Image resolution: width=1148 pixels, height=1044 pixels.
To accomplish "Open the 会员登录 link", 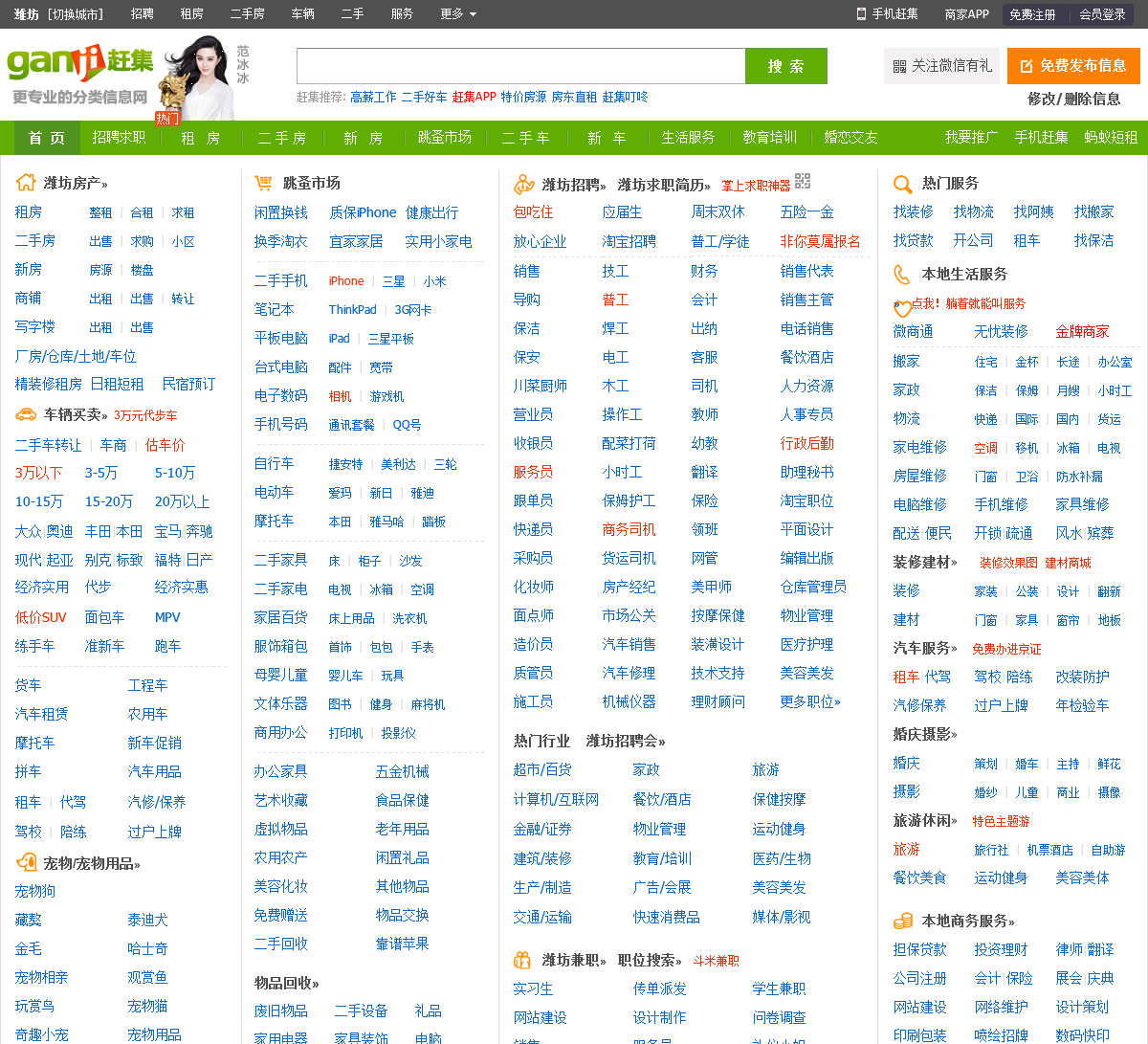I will tap(1102, 13).
